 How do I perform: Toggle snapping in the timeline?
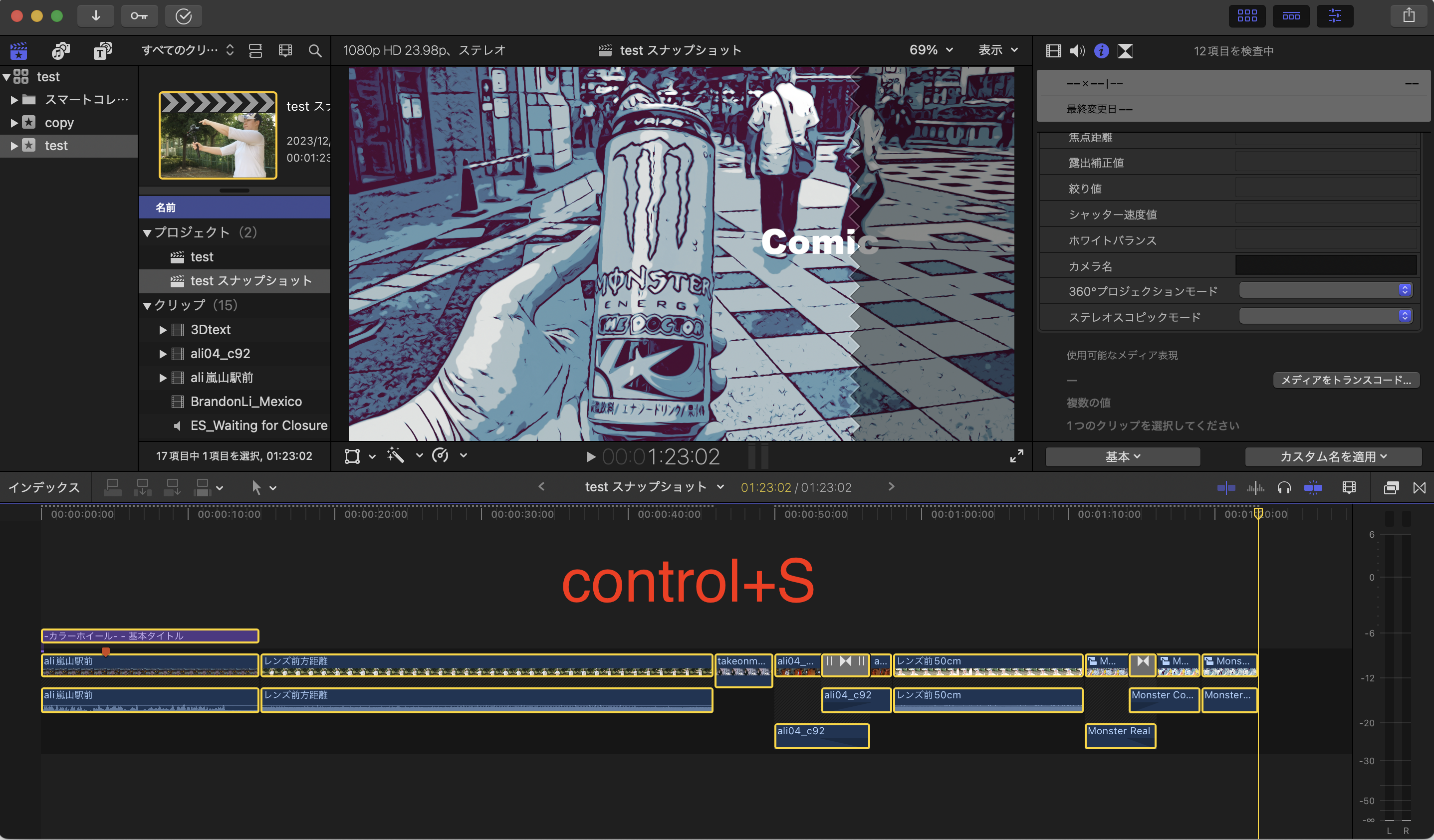pyautogui.click(x=1313, y=487)
